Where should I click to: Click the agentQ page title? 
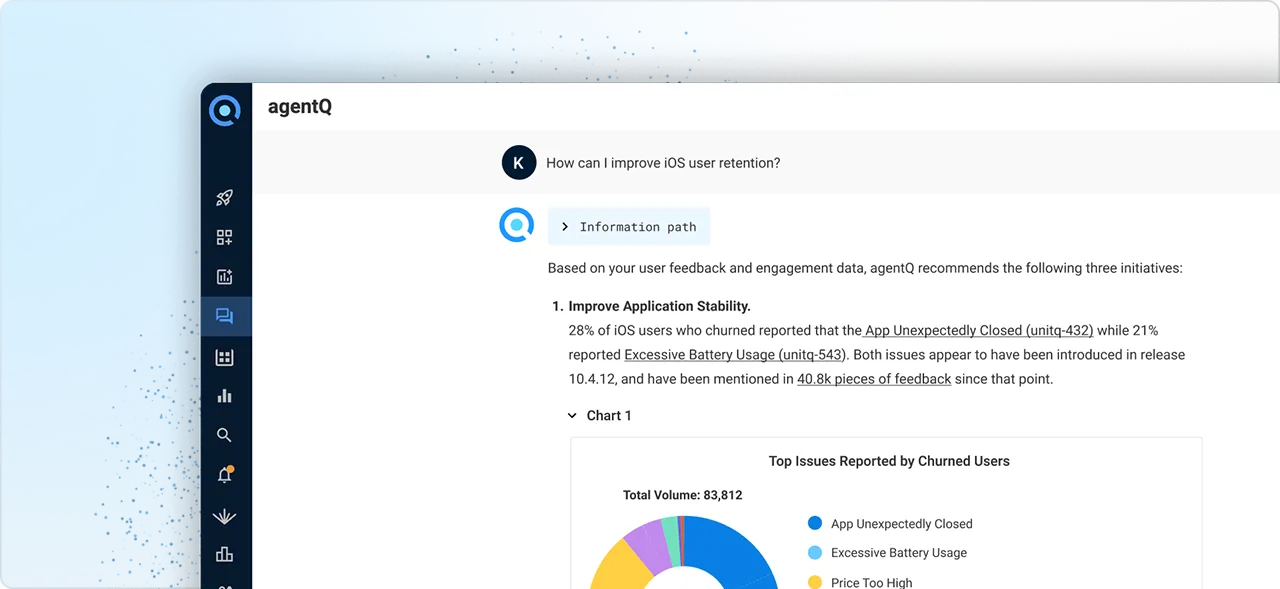[300, 107]
